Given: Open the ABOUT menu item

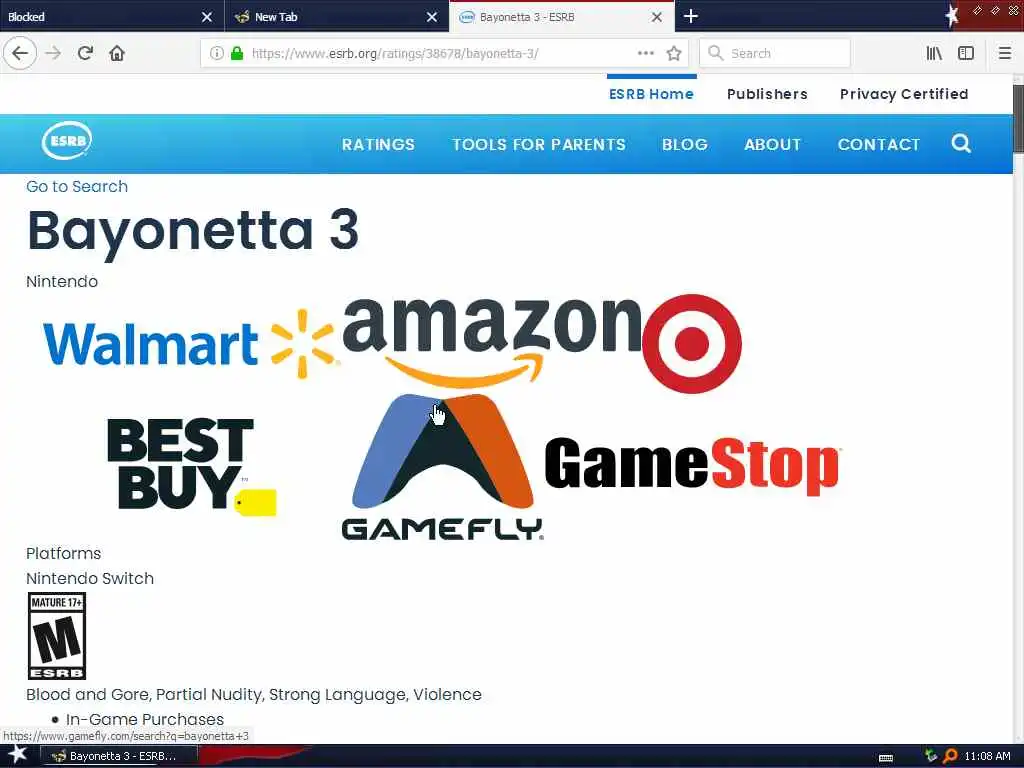Looking at the screenshot, I should [773, 144].
